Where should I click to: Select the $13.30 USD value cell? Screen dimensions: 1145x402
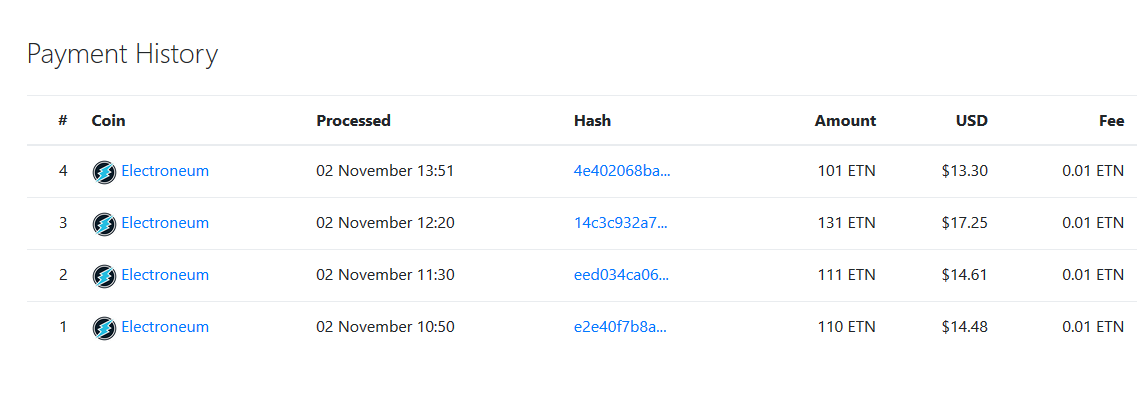pos(965,171)
